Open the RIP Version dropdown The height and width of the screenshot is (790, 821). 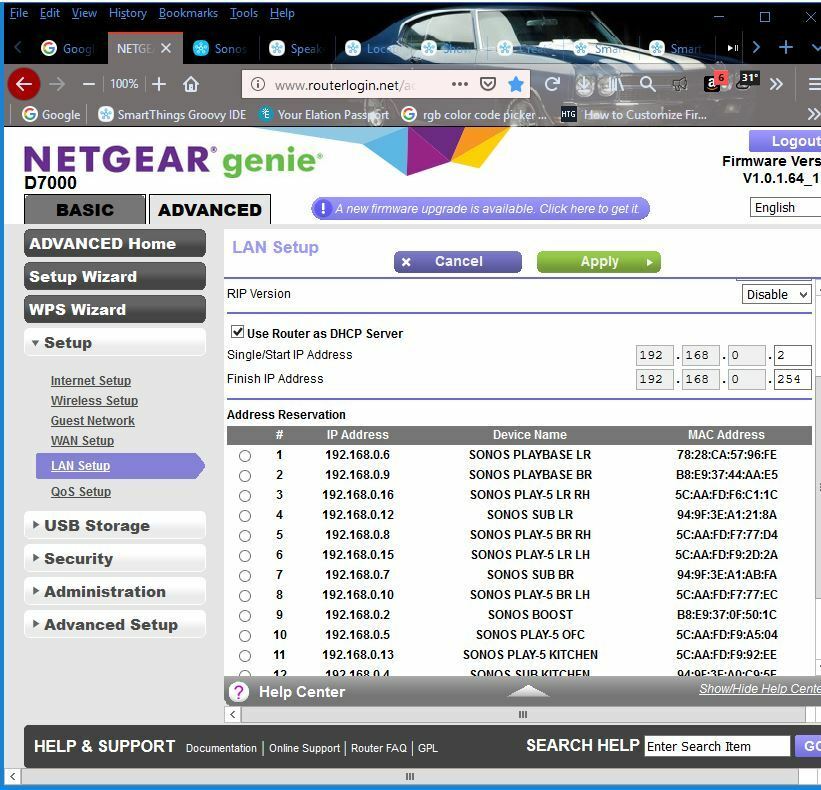[776, 294]
